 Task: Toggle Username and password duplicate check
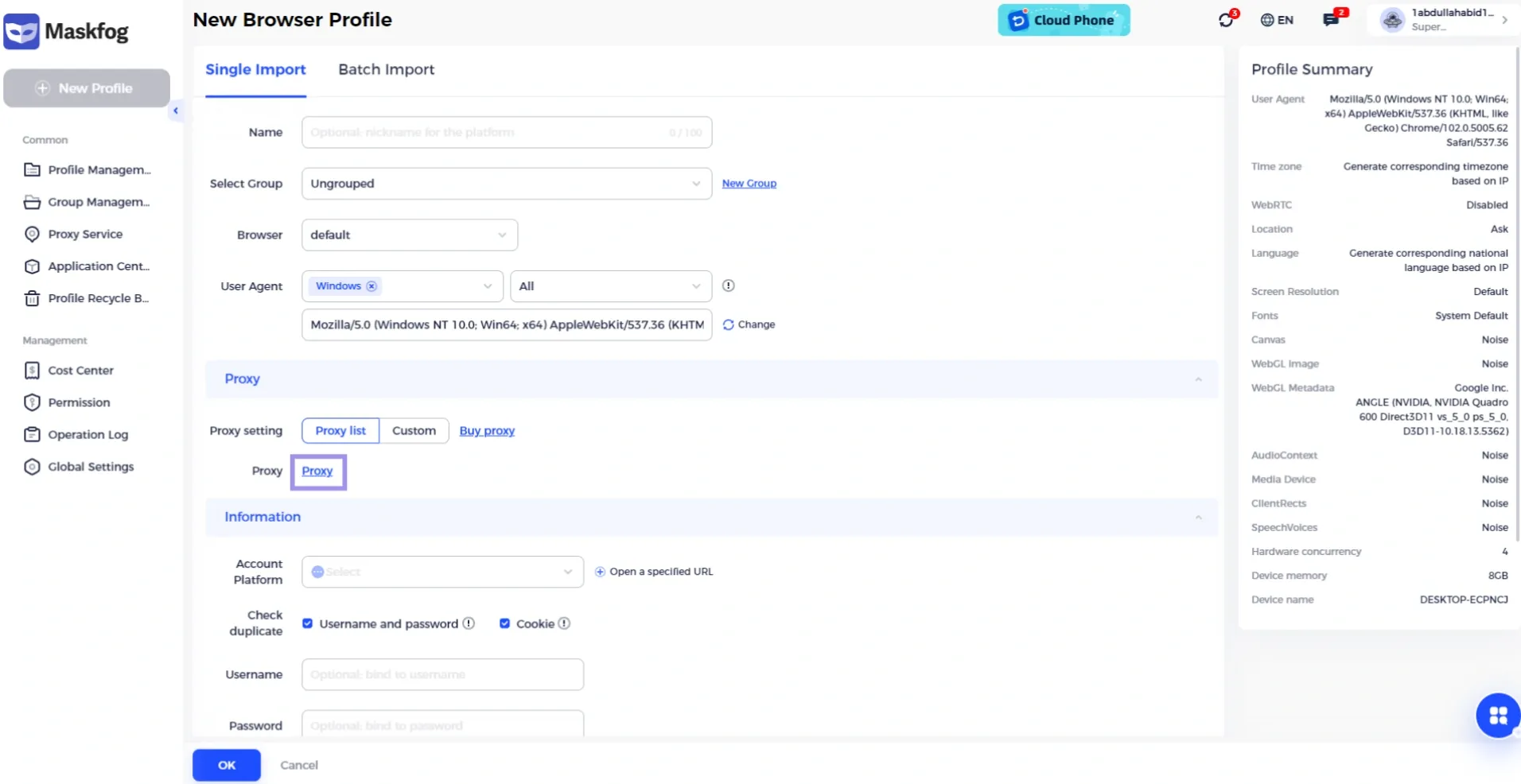point(307,623)
